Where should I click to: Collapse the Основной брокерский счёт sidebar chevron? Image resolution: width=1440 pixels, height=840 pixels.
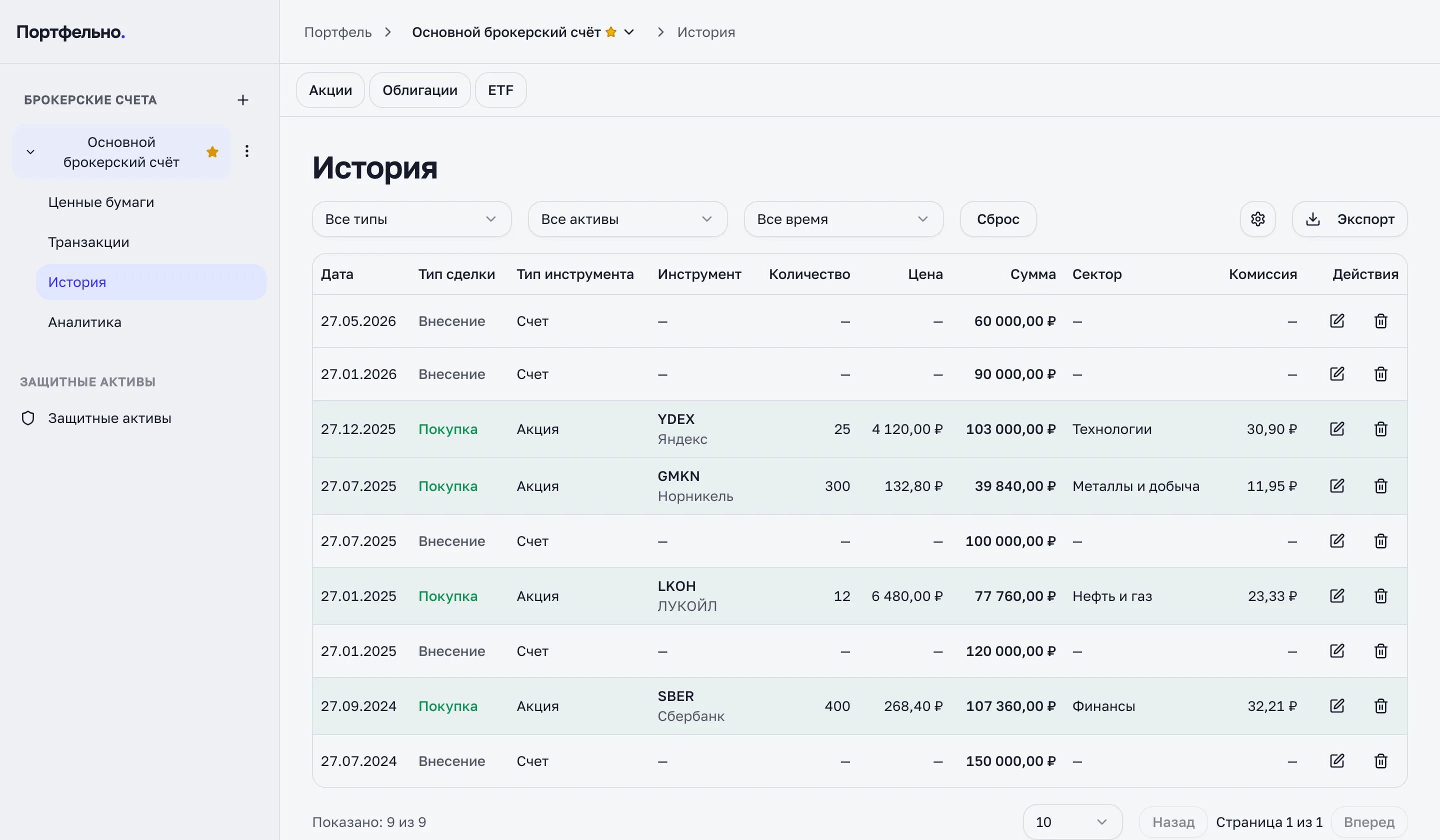pos(31,152)
